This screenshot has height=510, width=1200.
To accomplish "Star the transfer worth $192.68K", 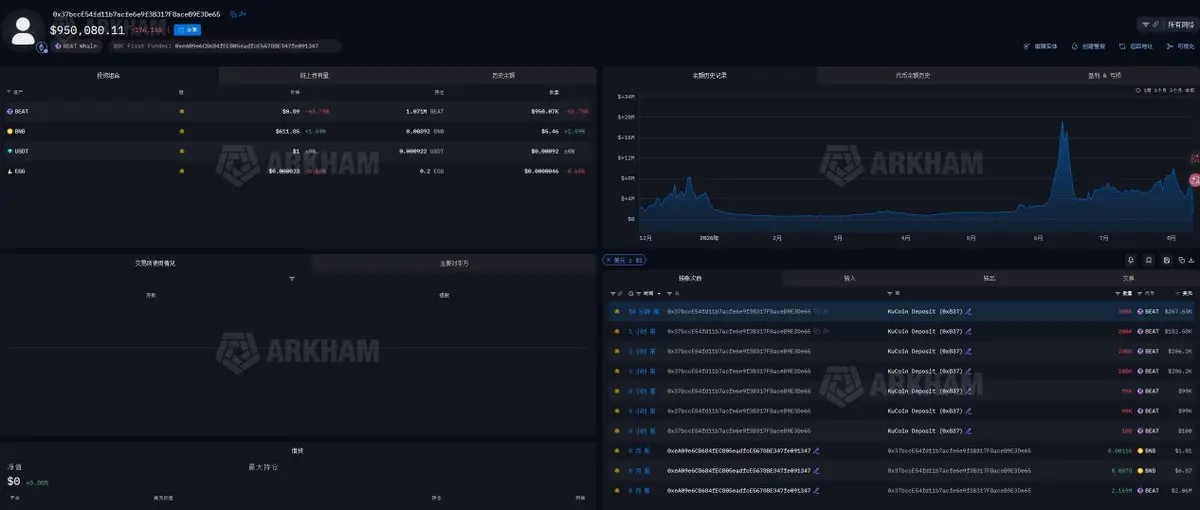I will pos(617,331).
